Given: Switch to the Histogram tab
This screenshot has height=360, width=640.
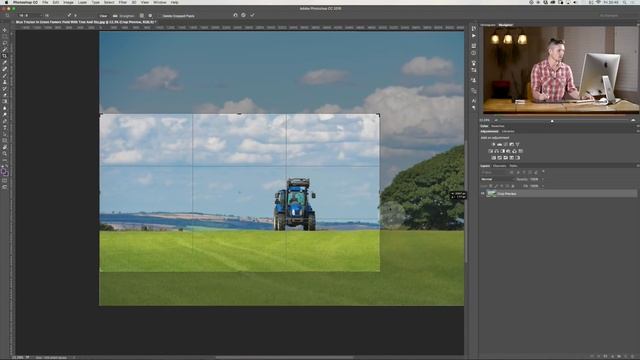Looking at the screenshot, I should pyautogui.click(x=488, y=25).
